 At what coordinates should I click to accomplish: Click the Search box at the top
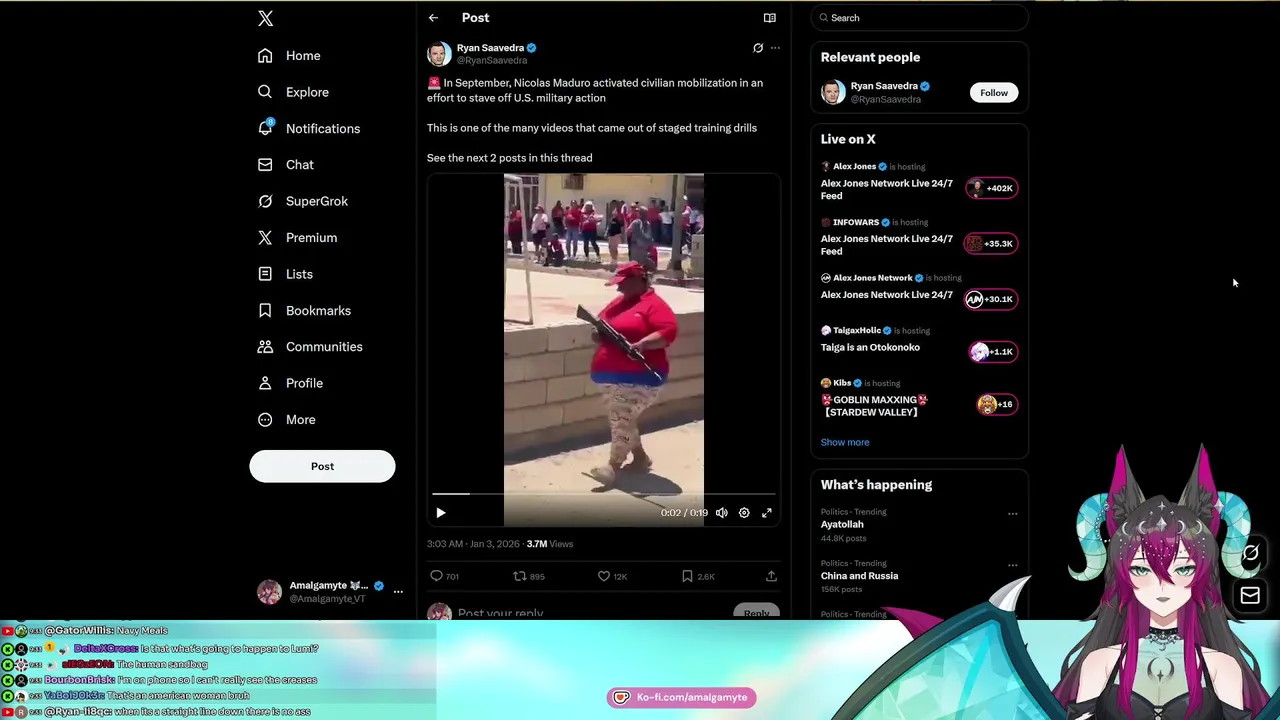point(920,18)
